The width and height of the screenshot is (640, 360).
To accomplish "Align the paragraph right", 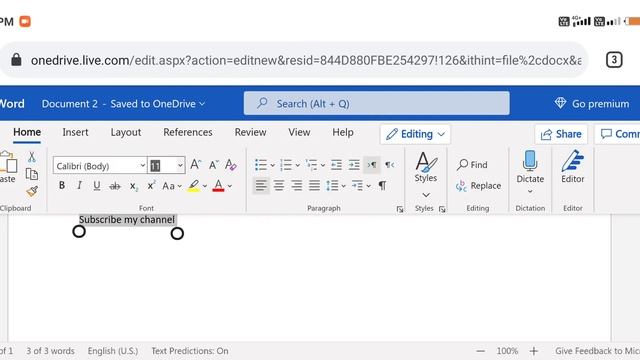I will pyautogui.click(x=296, y=186).
